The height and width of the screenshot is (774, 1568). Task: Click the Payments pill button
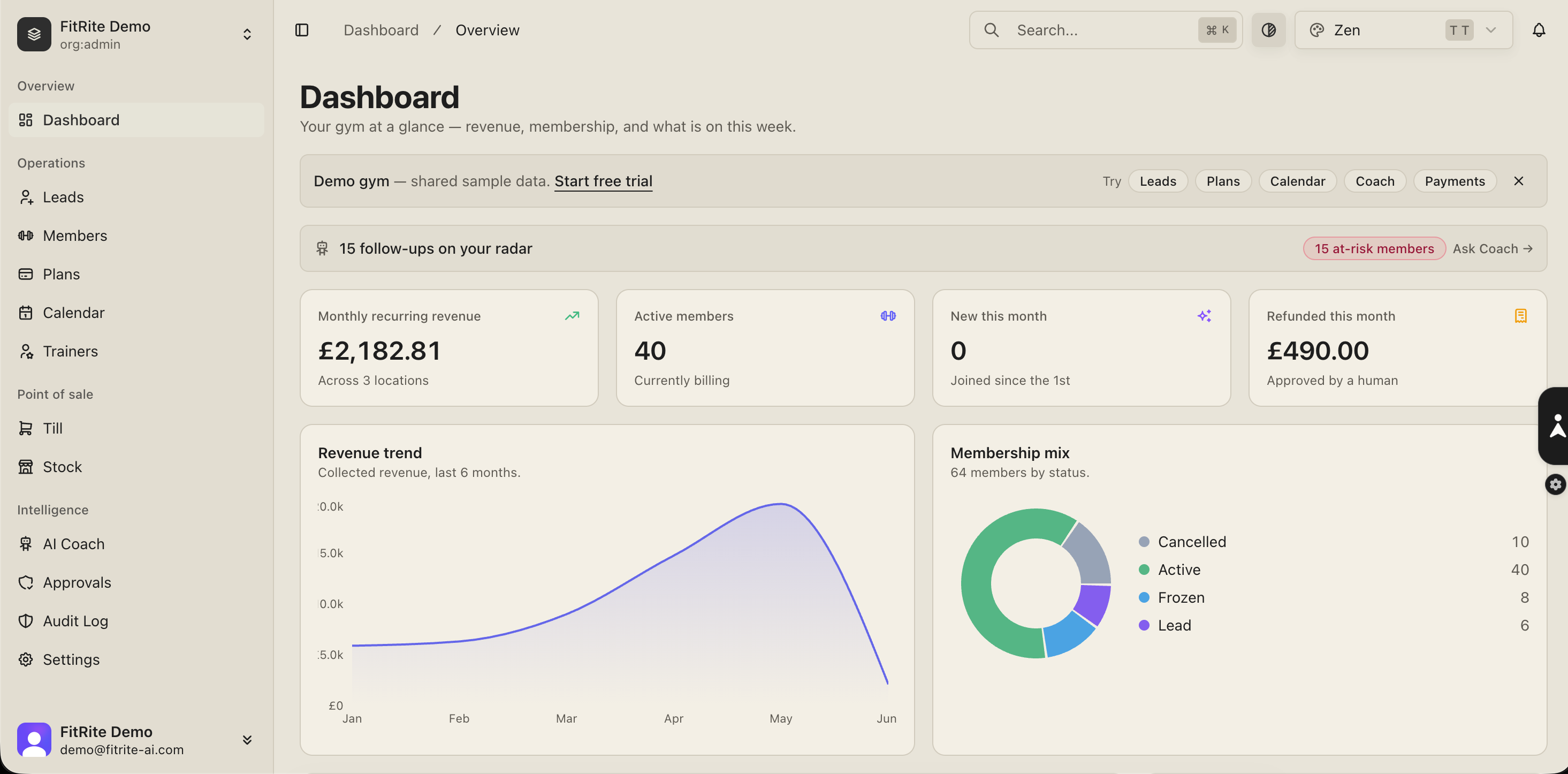click(1454, 181)
